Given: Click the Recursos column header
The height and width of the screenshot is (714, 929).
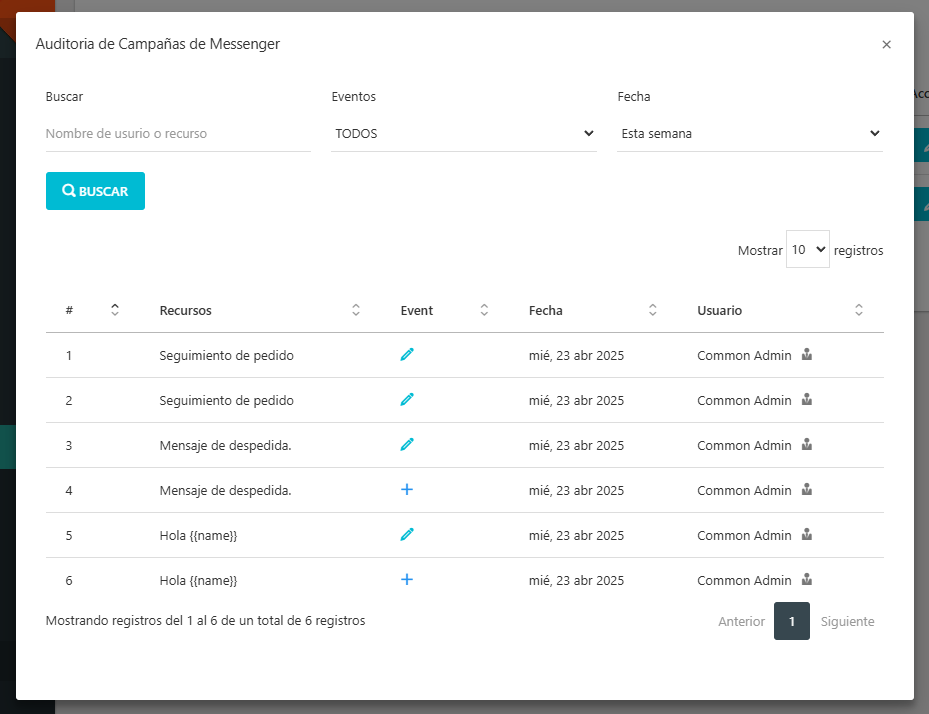Looking at the screenshot, I should (185, 310).
